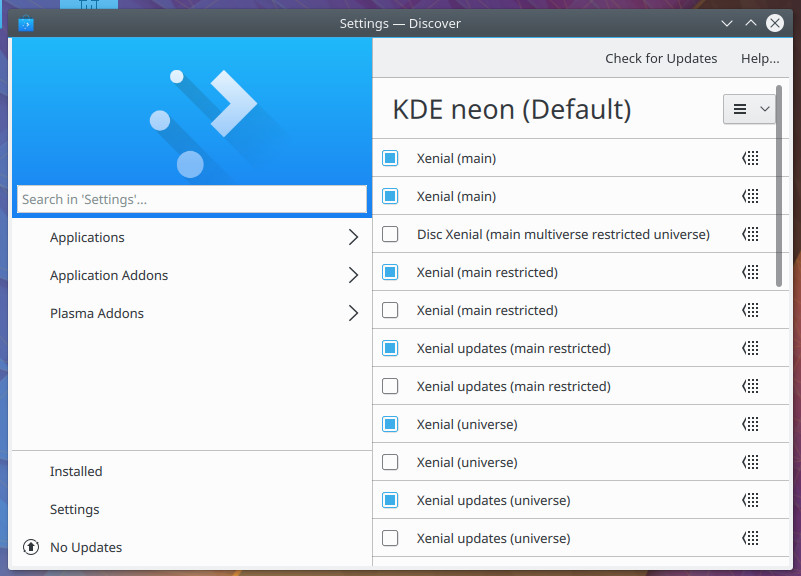
Task: Click drag handle of checked Xenial updates (main restricted)
Action: [750, 348]
